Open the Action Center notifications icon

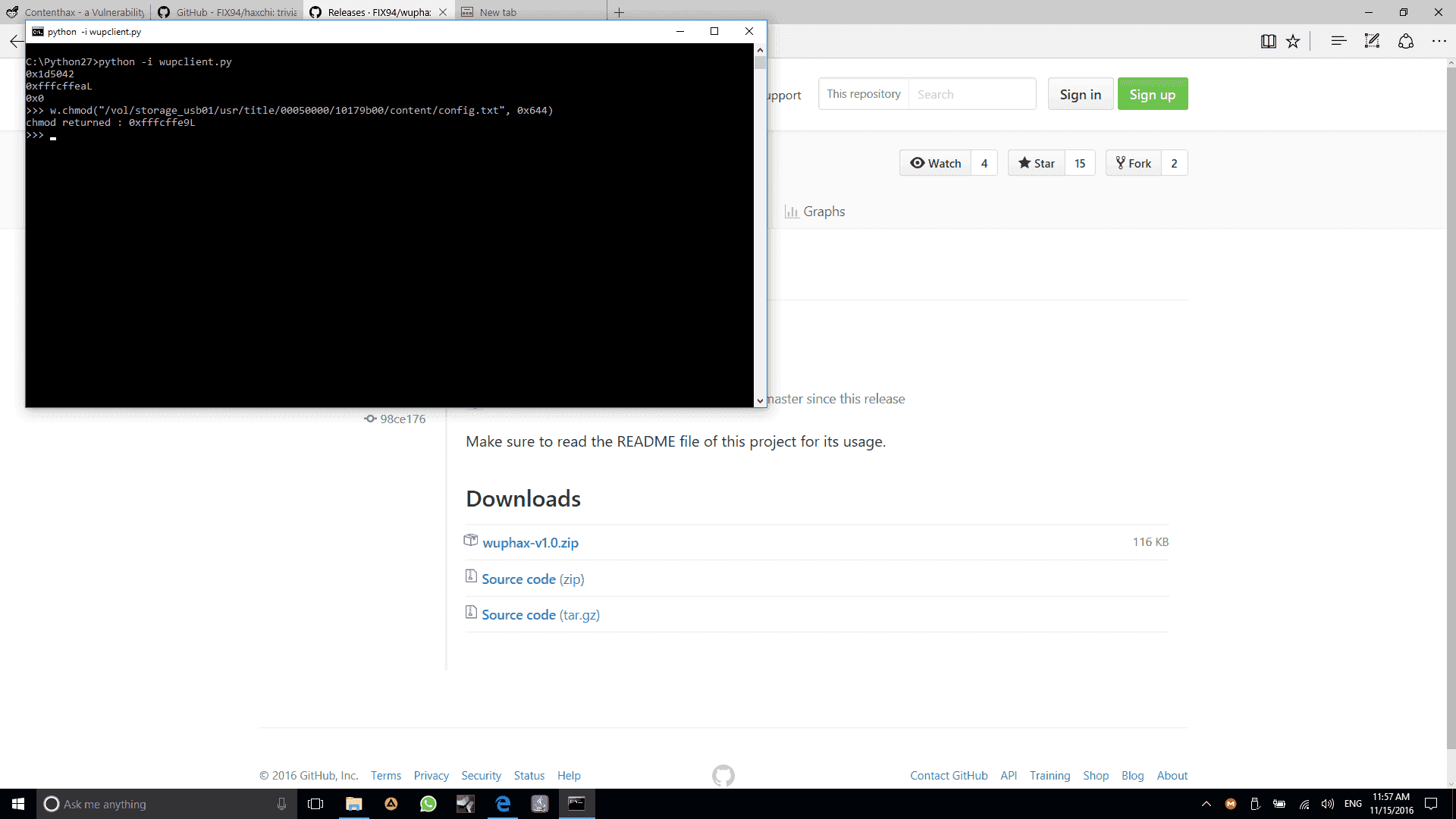(1431, 804)
